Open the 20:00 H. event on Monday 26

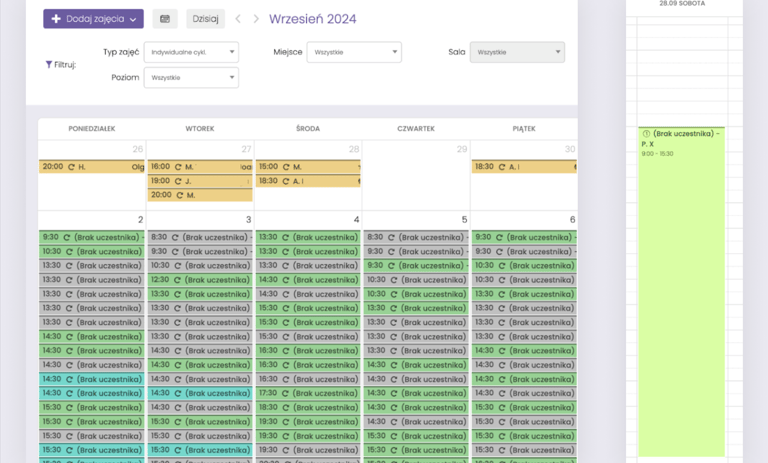(92, 167)
